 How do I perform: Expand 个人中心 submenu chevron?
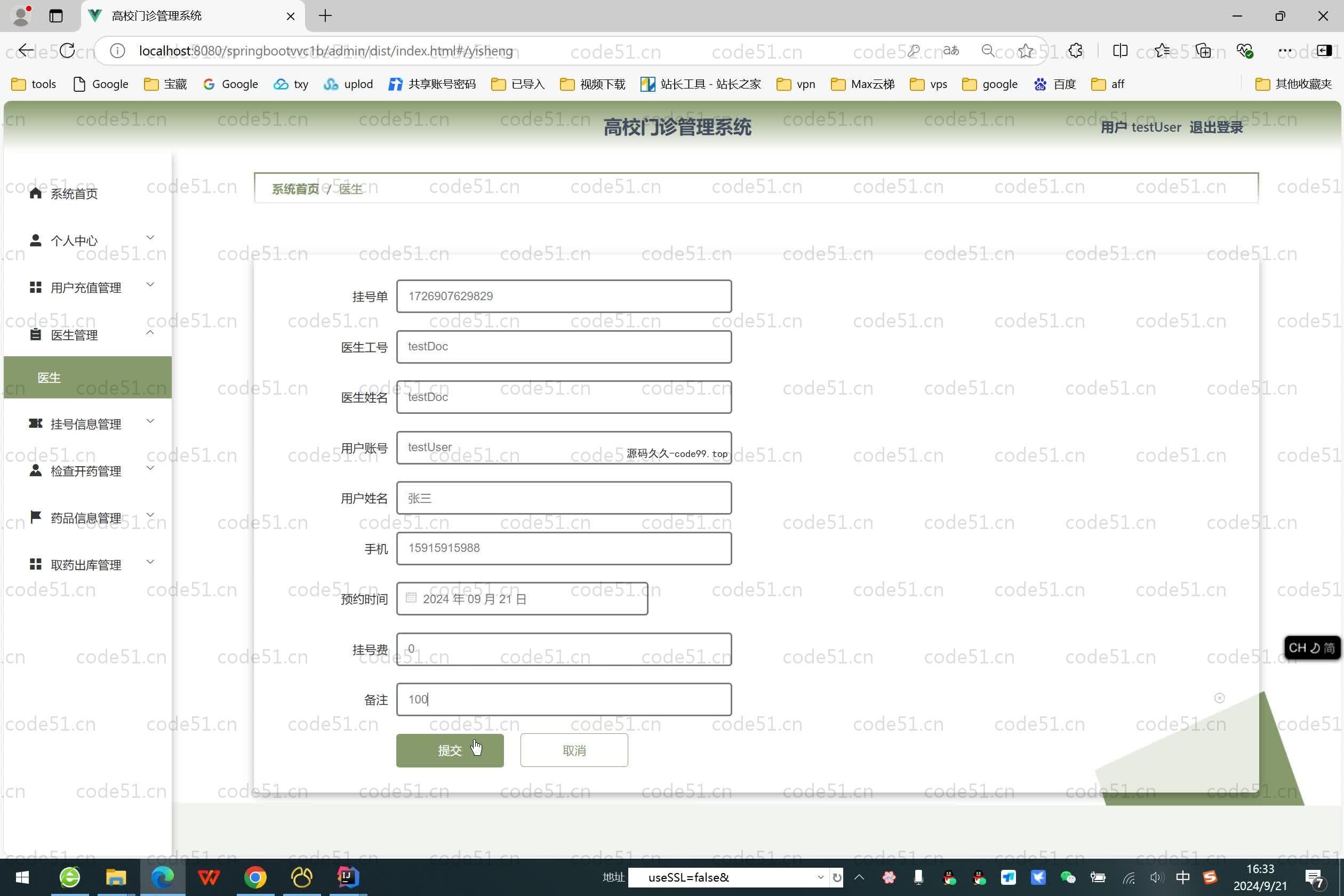click(150, 237)
